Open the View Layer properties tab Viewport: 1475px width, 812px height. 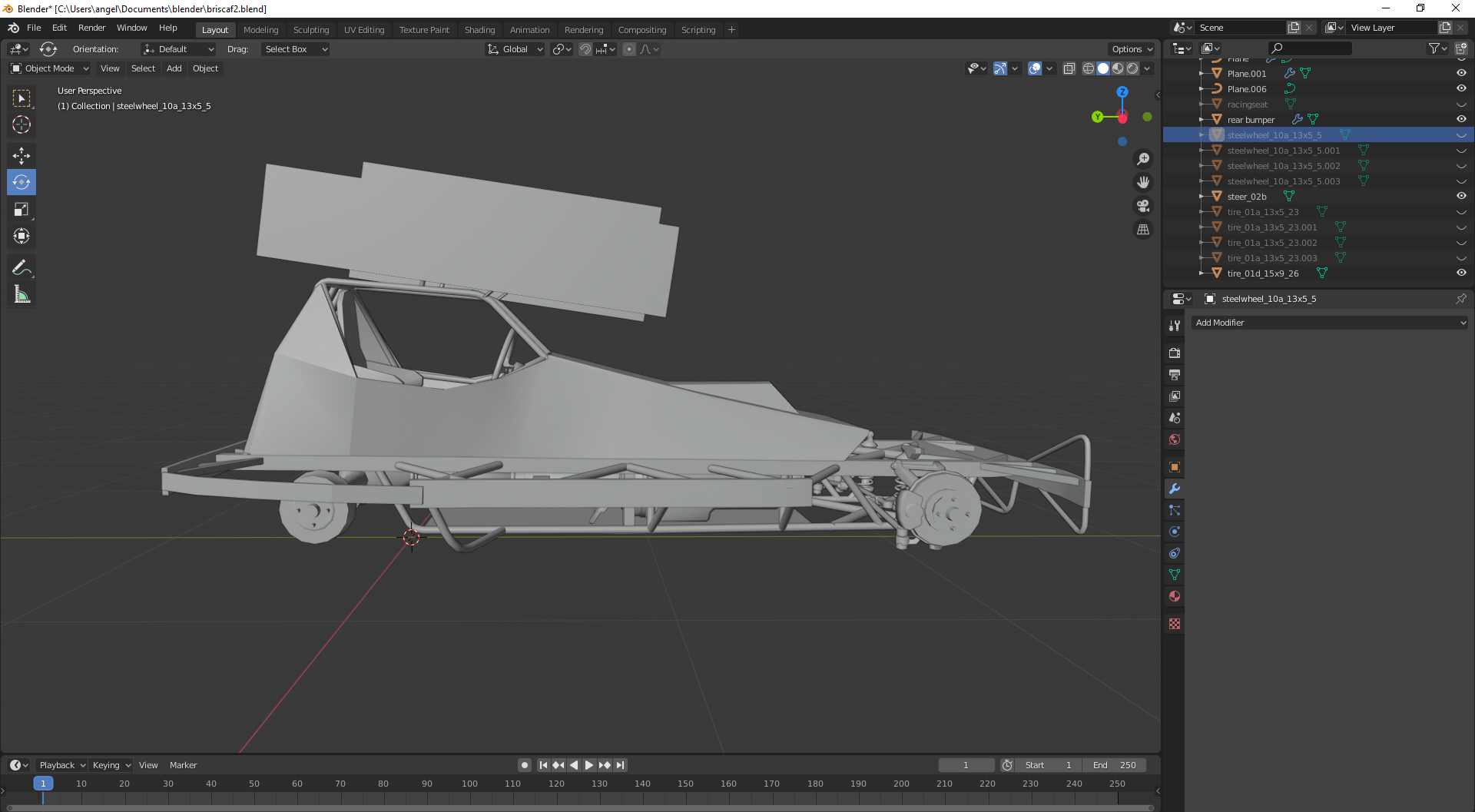[1175, 396]
